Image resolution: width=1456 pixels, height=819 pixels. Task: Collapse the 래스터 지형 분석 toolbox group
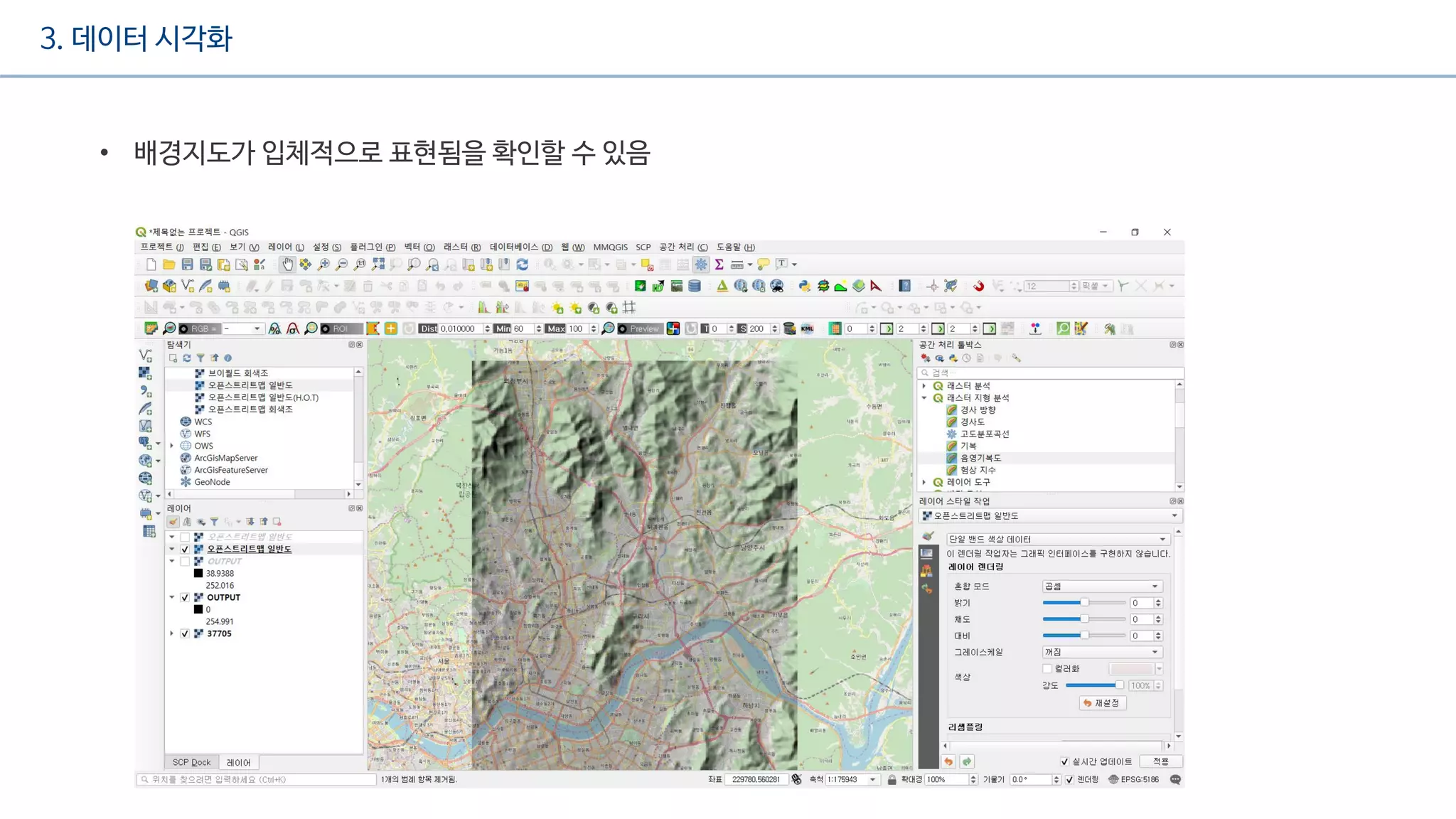[924, 398]
